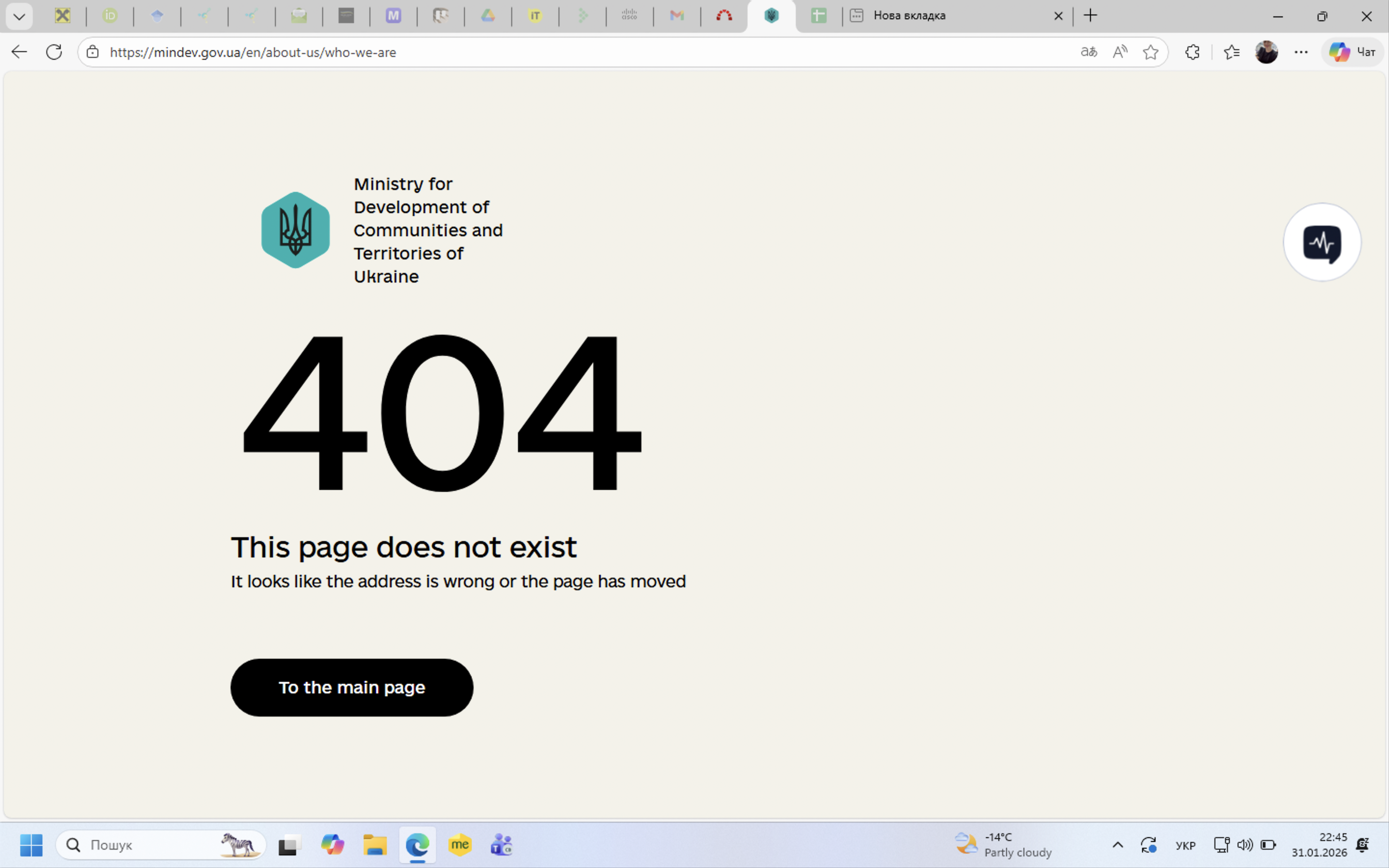The image size is (1389, 868).
Task: Refresh the page
Action: coord(54,52)
